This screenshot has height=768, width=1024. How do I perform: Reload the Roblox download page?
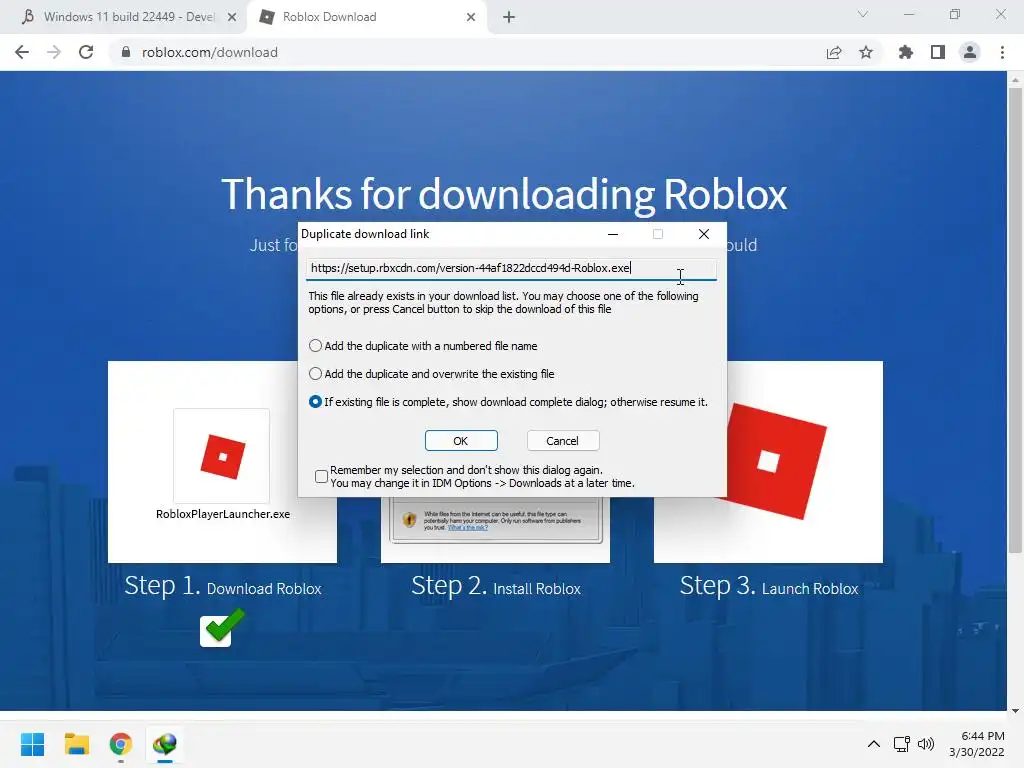(x=86, y=52)
